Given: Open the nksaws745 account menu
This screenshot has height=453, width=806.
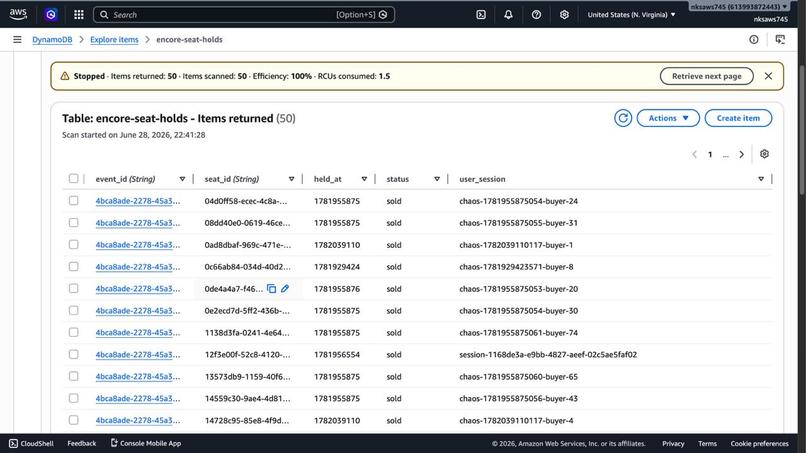Looking at the screenshot, I should (739, 7).
